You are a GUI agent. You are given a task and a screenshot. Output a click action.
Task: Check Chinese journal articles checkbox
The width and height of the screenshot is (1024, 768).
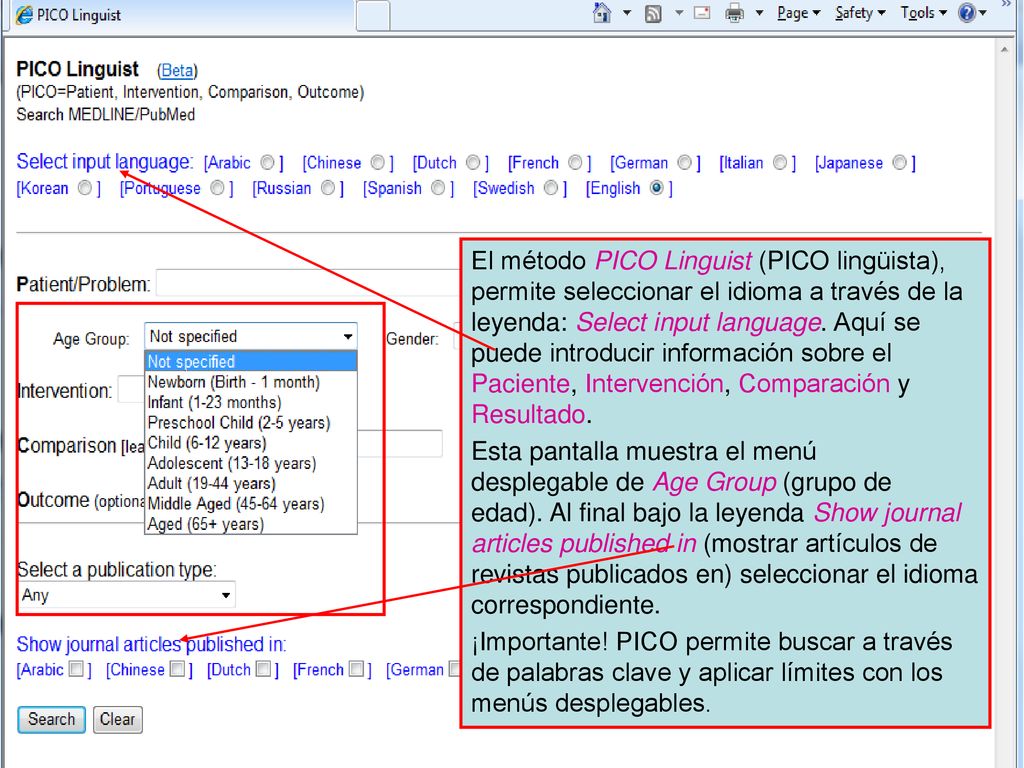click(x=177, y=669)
